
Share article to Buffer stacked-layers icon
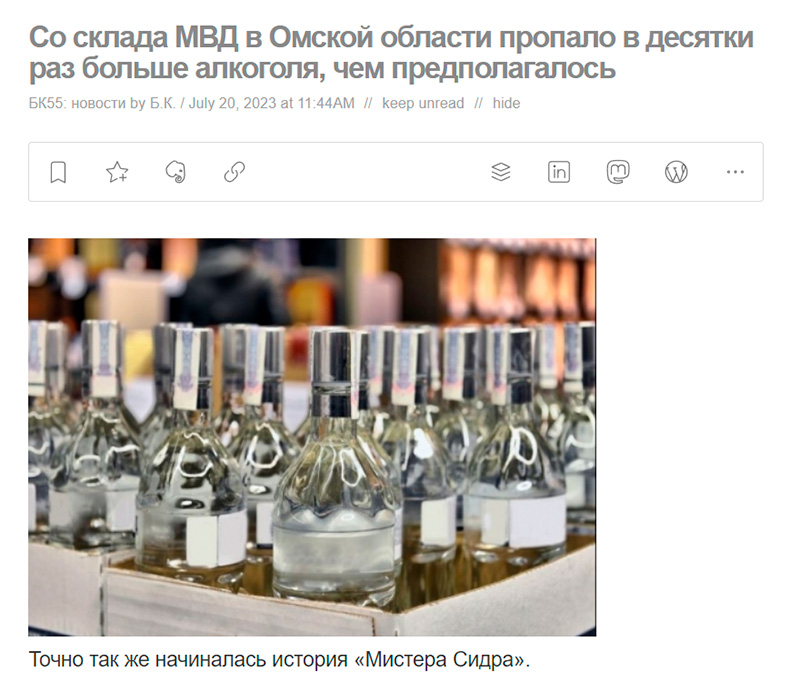[x=501, y=172]
